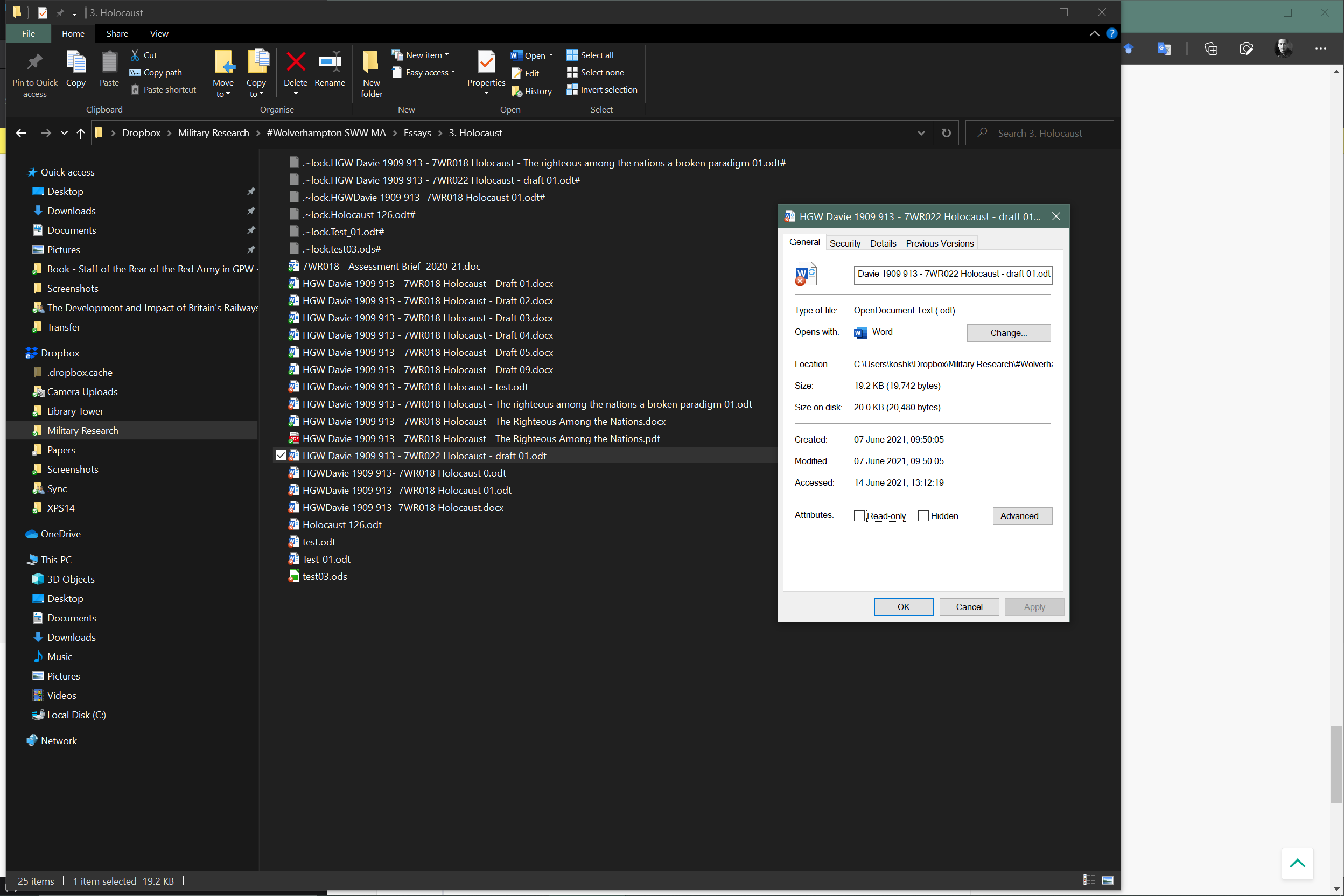Click the New folder icon
Screen dimensions: 1344x896
point(371,62)
